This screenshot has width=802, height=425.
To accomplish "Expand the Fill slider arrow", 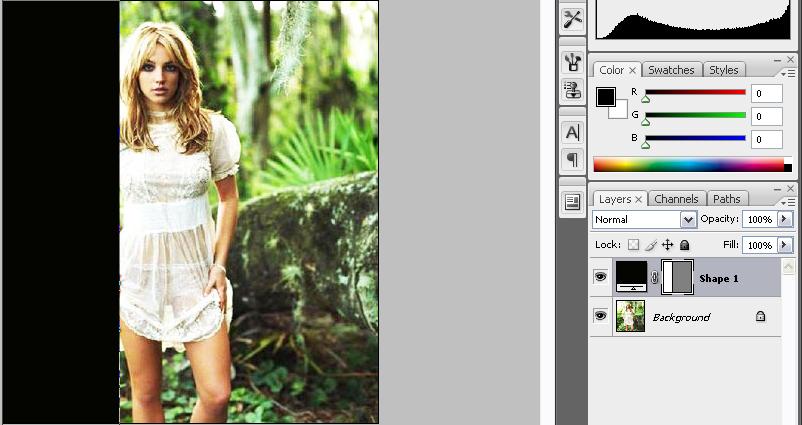I will (784, 245).
